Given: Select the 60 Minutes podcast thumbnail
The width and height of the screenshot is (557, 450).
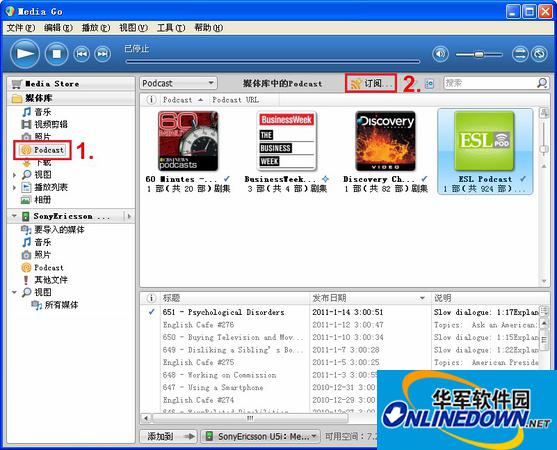Looking at the screenshot, I should 188,141.
